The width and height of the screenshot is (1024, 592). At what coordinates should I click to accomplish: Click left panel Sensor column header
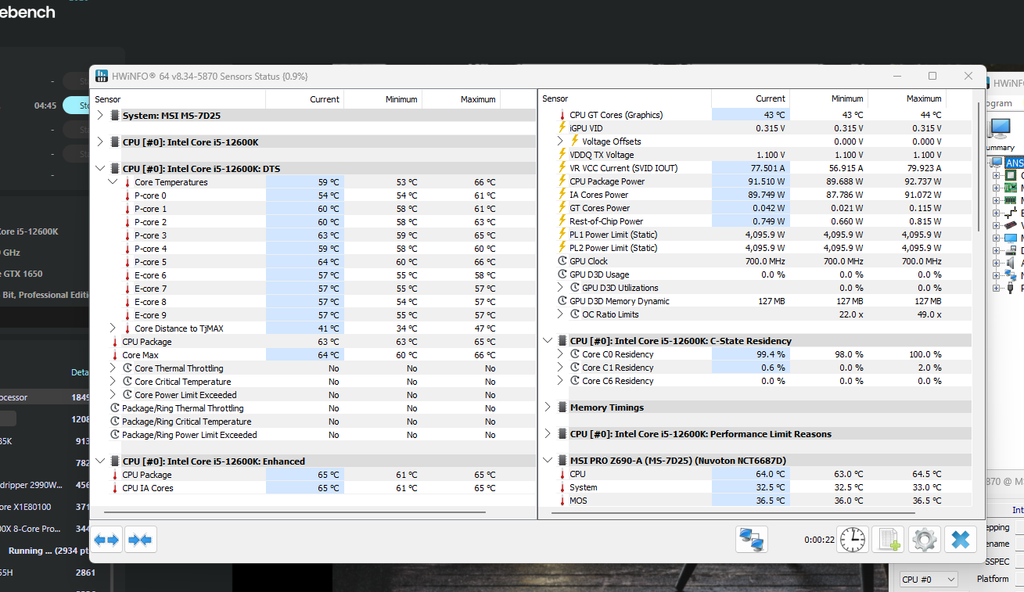point(178,99)
